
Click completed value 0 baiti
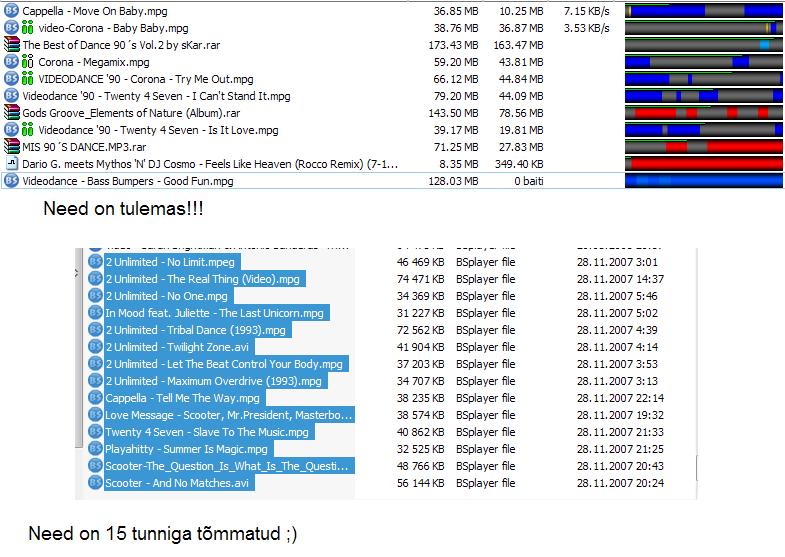[529, 181]
